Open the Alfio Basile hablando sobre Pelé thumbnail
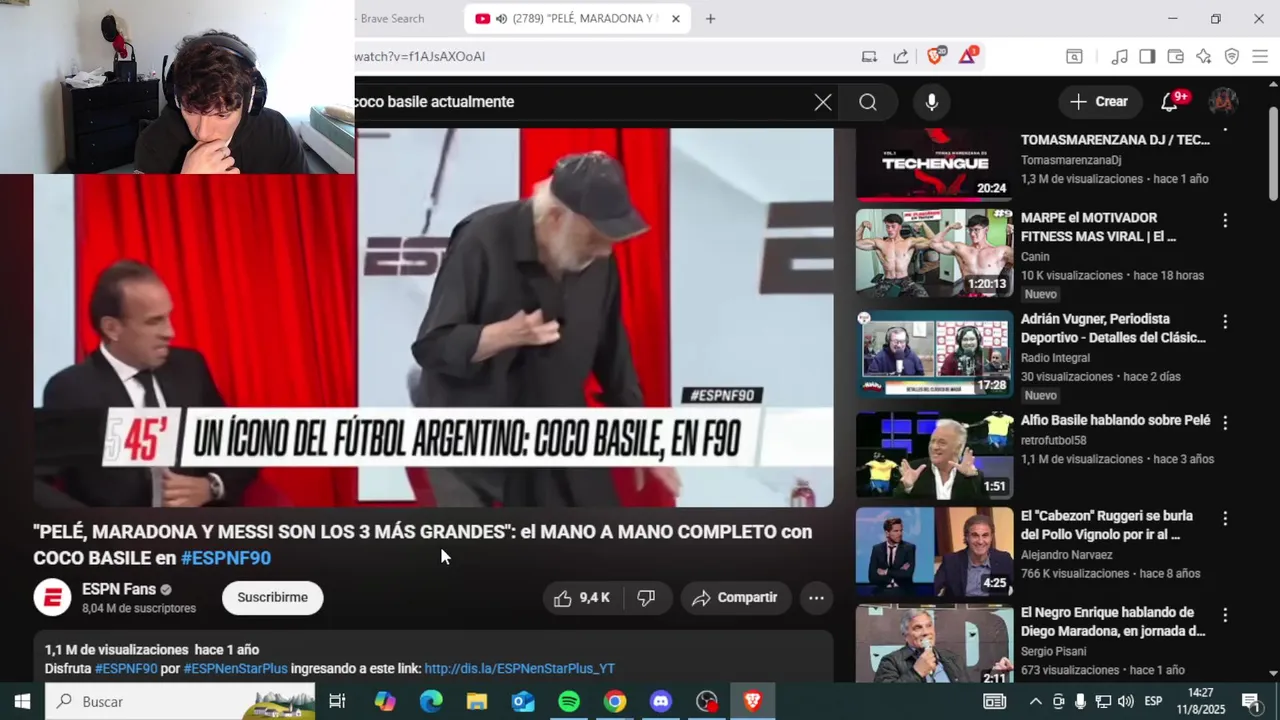 pyautogui.click(x=934, y=455)
